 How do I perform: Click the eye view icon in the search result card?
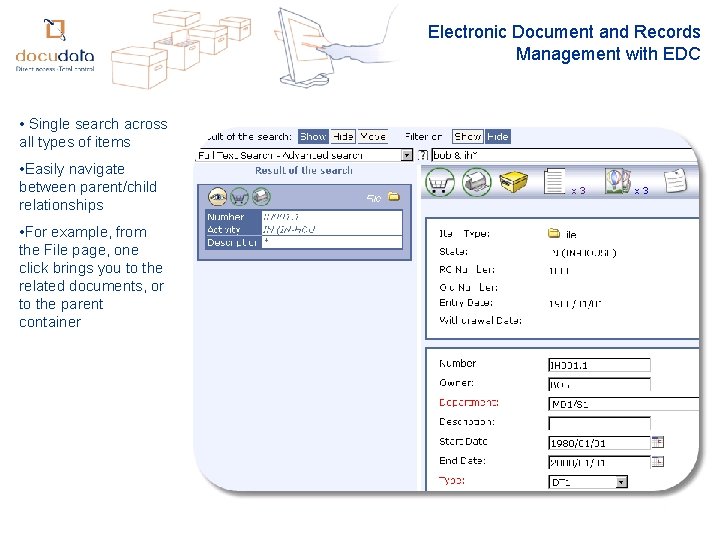click(217, 197)
